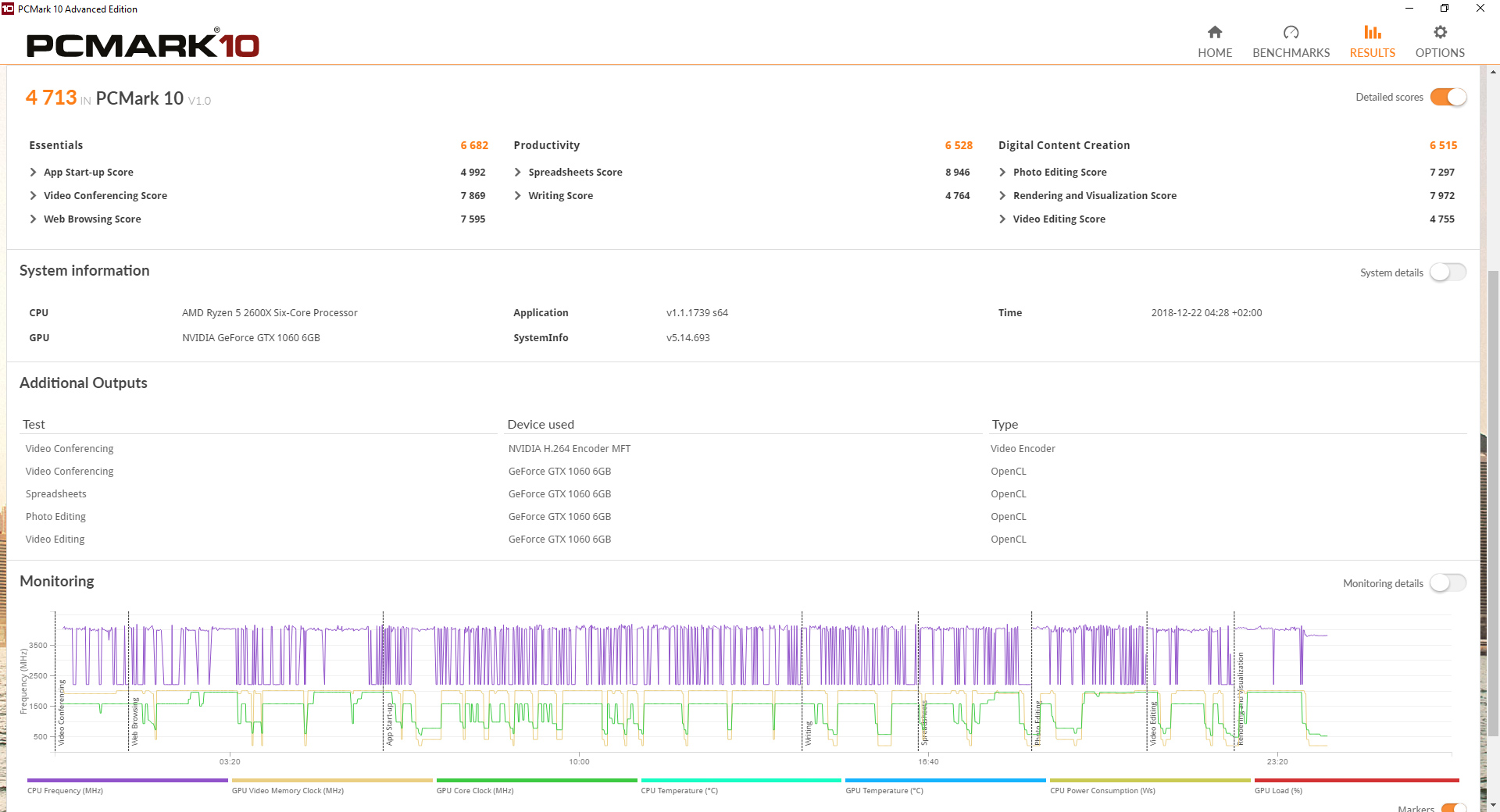Click the Video Encoder type cell
The image size is (1500, 812).
[1023, 449]
